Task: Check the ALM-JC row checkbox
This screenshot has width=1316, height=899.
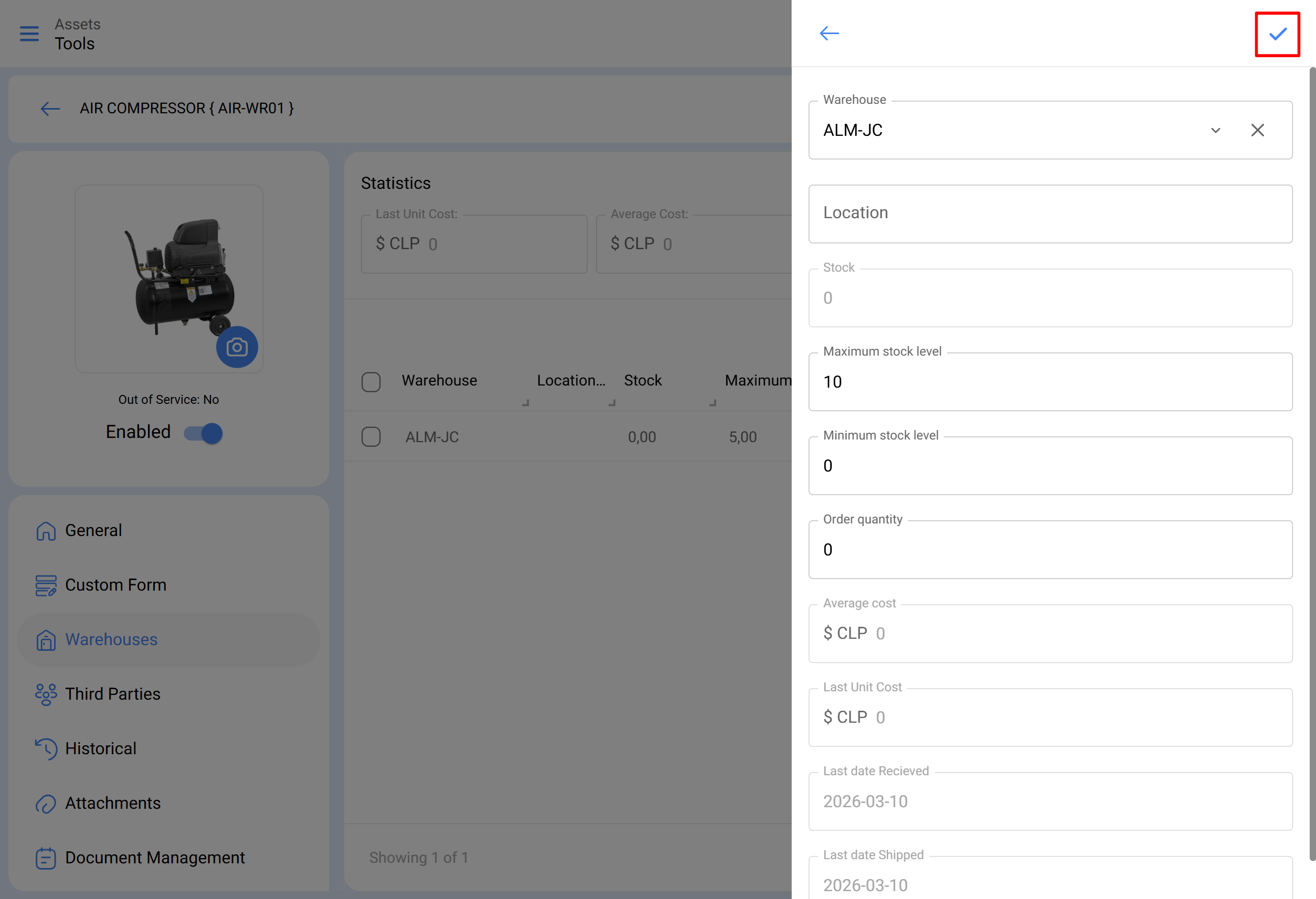Action: (x=371, y=436)
